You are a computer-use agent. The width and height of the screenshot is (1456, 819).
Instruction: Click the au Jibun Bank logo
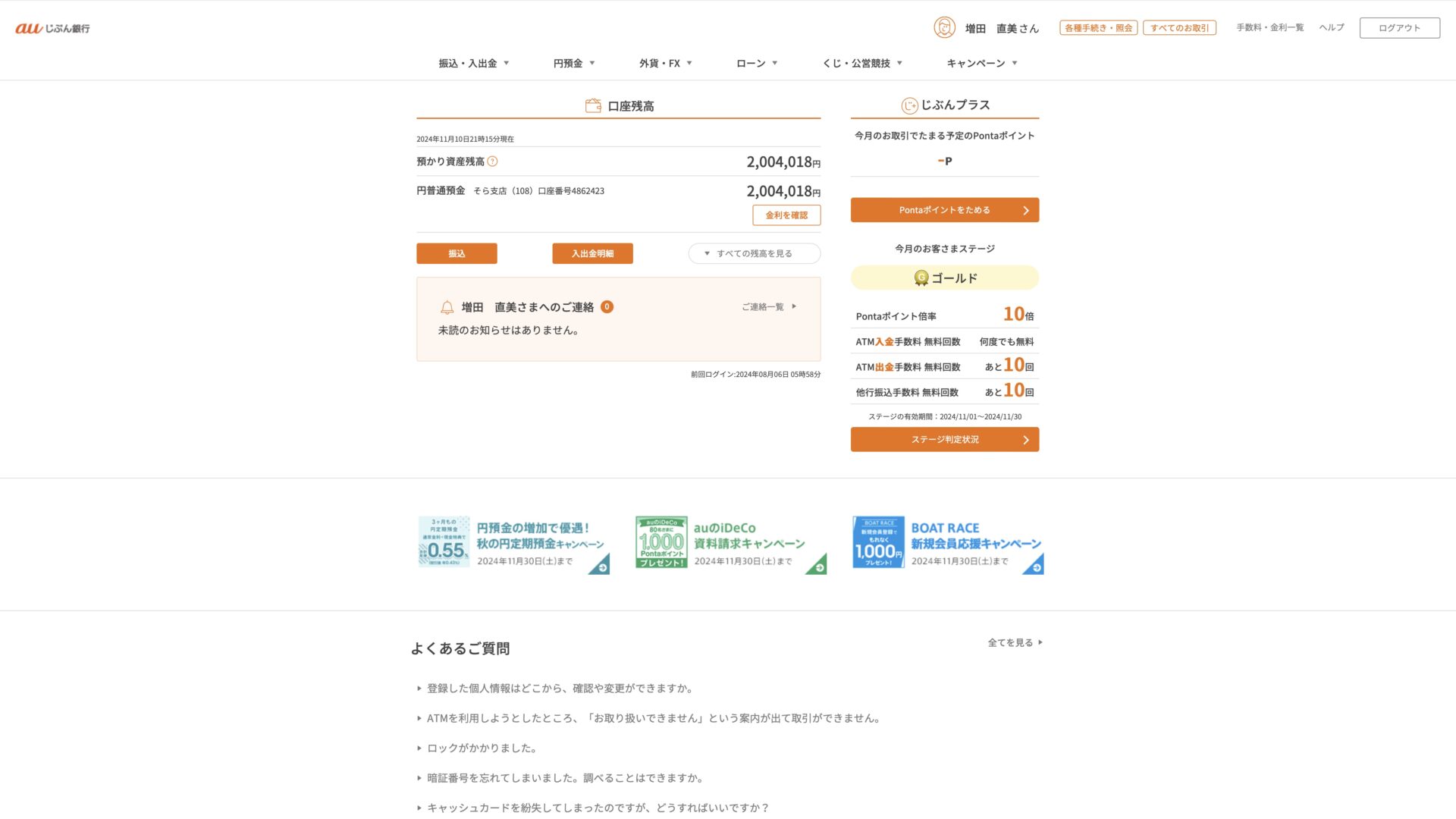click(x=52, y=28)
